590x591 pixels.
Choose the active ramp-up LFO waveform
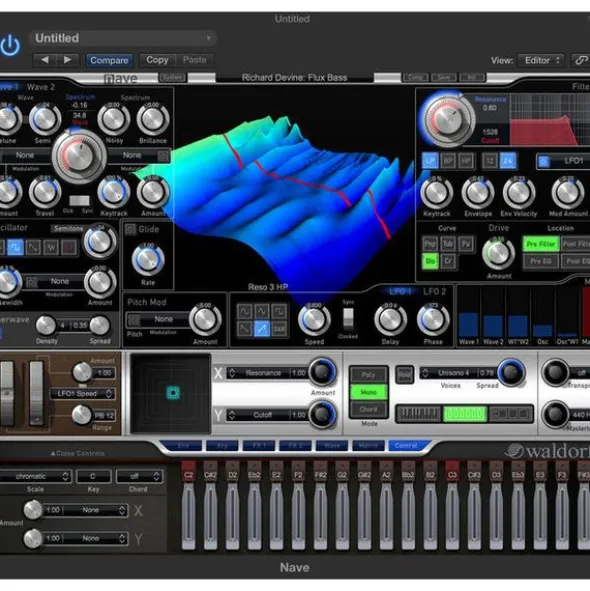pos(262,329)
